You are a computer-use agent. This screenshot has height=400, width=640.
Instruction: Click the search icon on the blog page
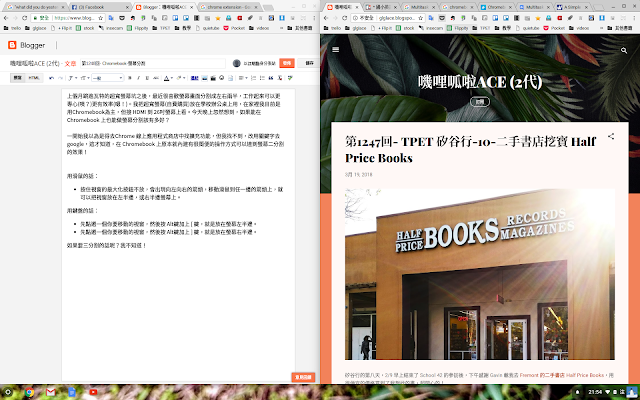coord(624,50)
